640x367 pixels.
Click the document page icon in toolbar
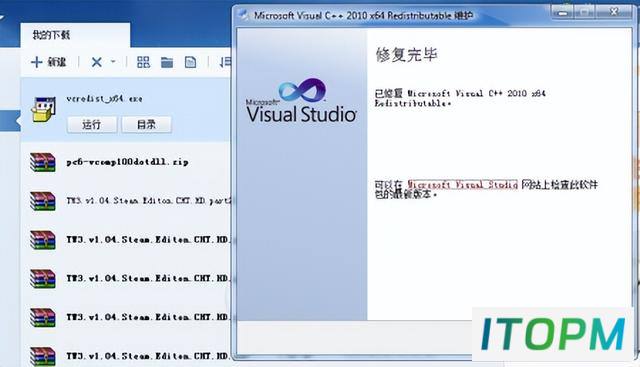190,62
